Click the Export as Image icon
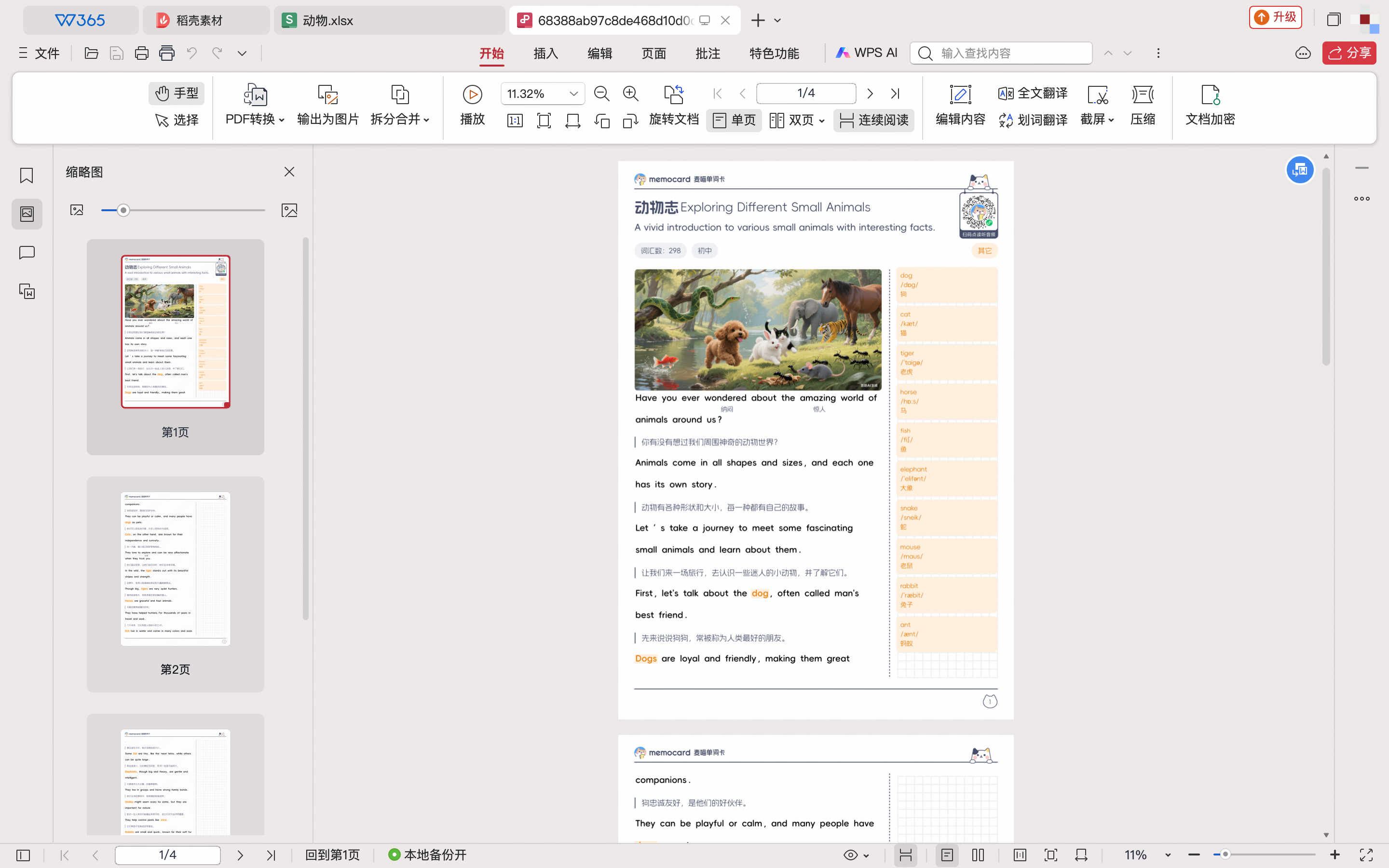This screenshot has height=868, width=1389. coord(327,95)
